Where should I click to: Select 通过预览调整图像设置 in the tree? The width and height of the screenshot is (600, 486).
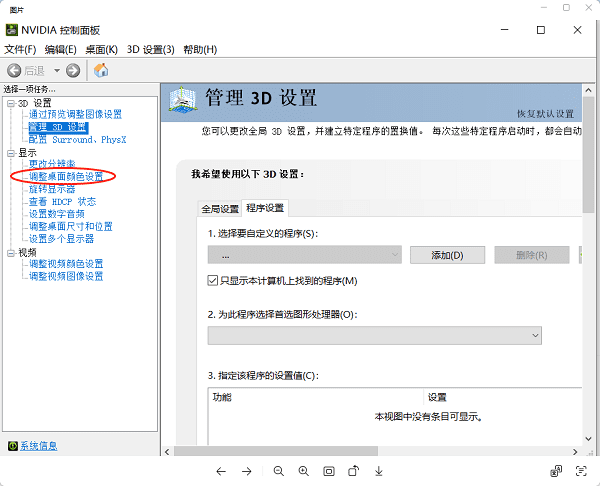click(75, 114)
